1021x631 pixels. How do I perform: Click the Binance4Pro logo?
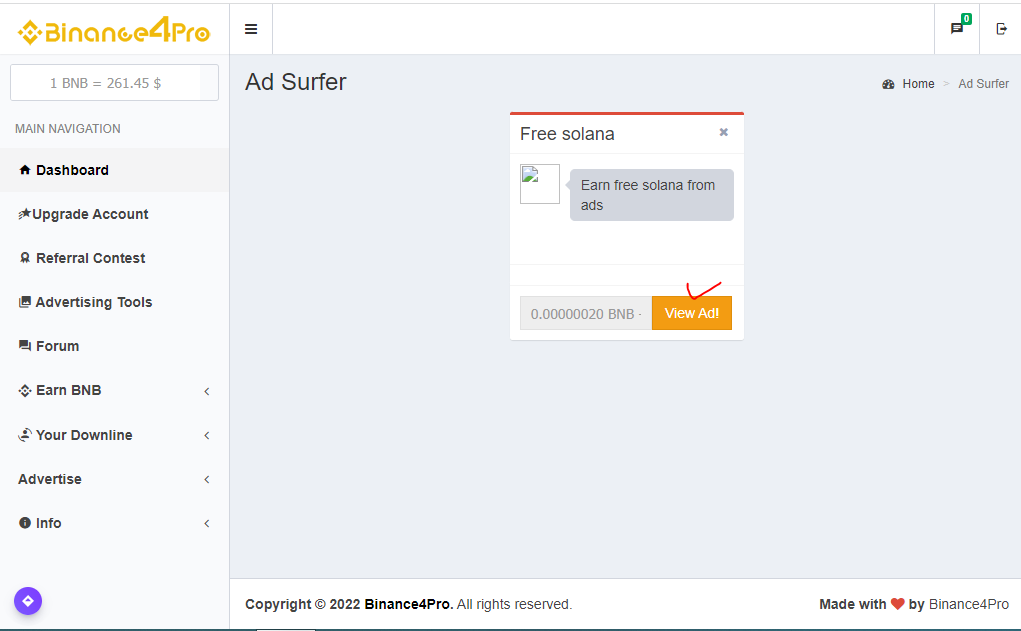114,32
